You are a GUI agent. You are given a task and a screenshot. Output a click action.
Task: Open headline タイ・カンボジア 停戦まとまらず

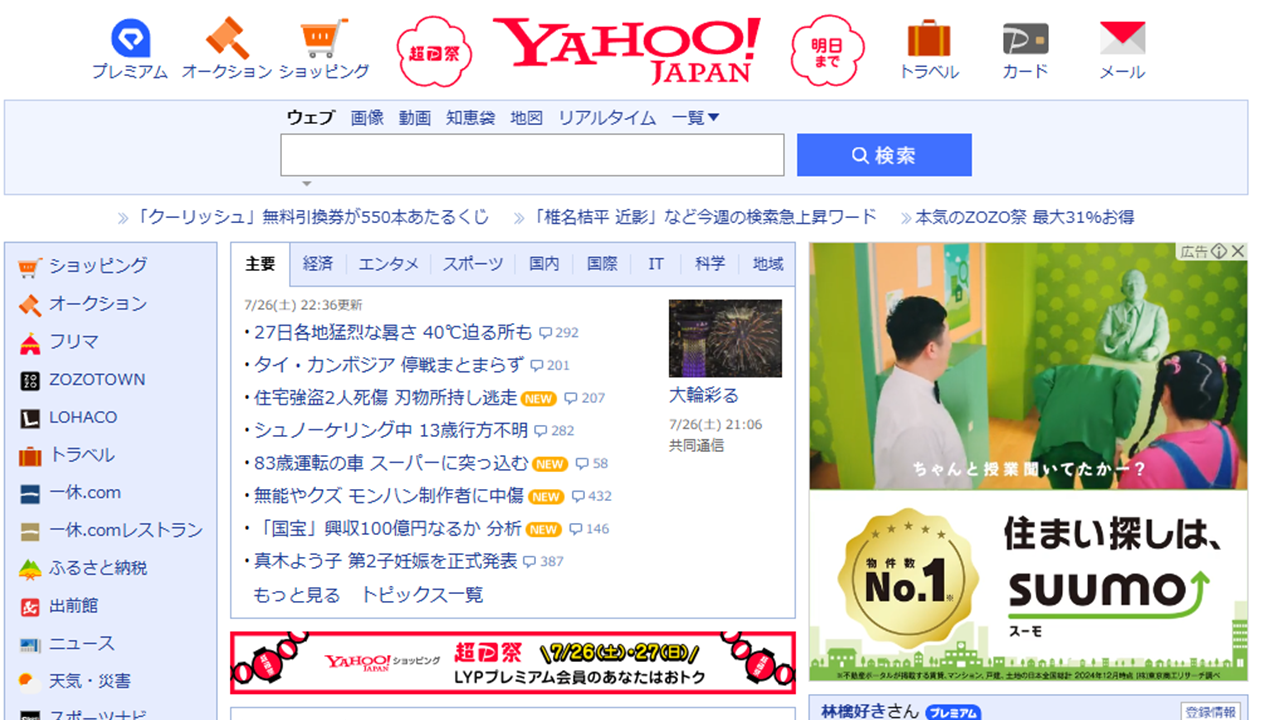click(388, 365)
